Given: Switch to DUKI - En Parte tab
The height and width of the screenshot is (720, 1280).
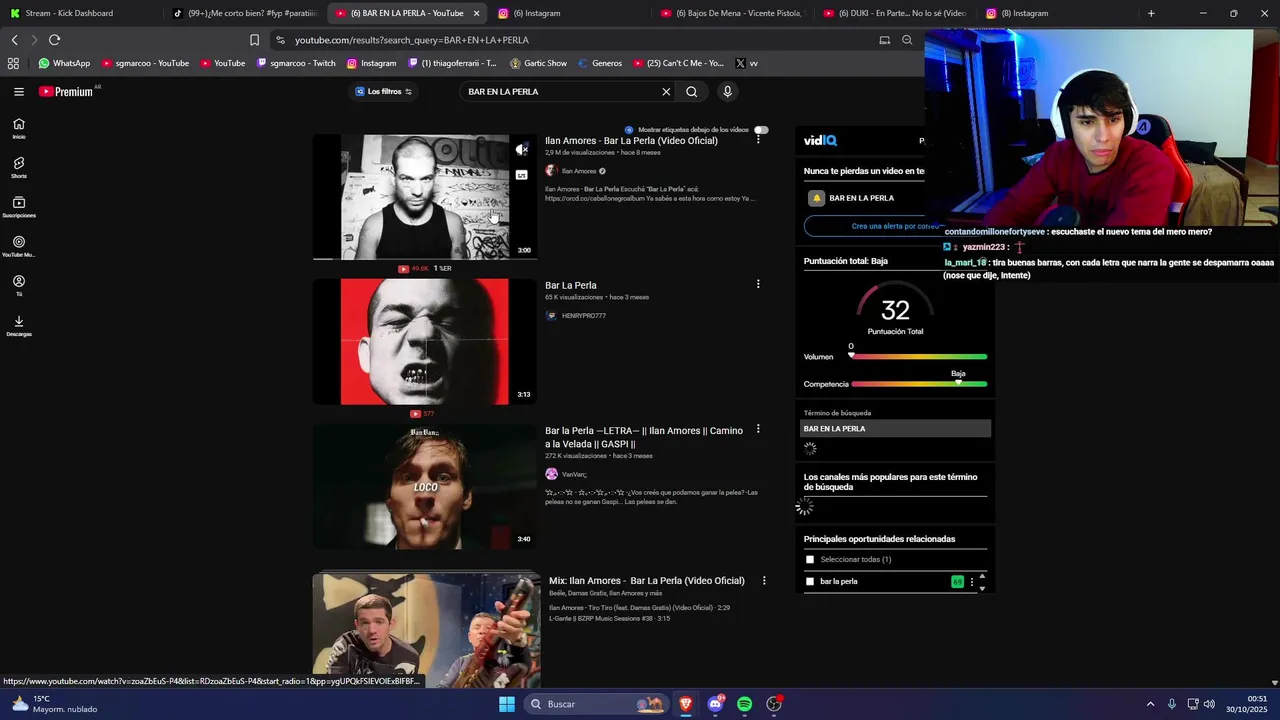Looking at the screenshot, I should (x=896, y=13).
